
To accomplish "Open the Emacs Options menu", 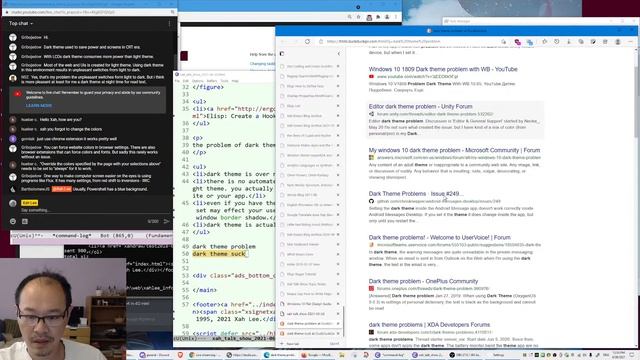I will point(198,81).
